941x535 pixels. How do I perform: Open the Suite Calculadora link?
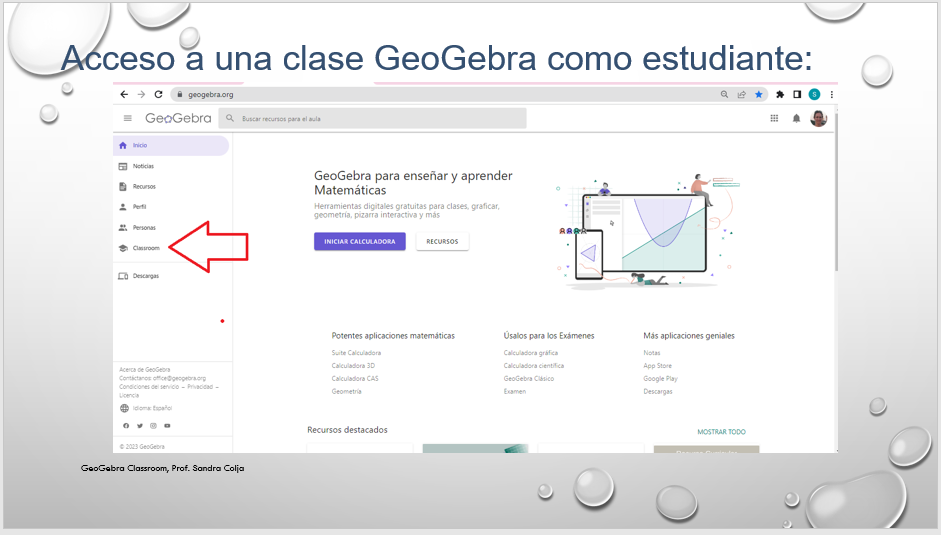356,353
